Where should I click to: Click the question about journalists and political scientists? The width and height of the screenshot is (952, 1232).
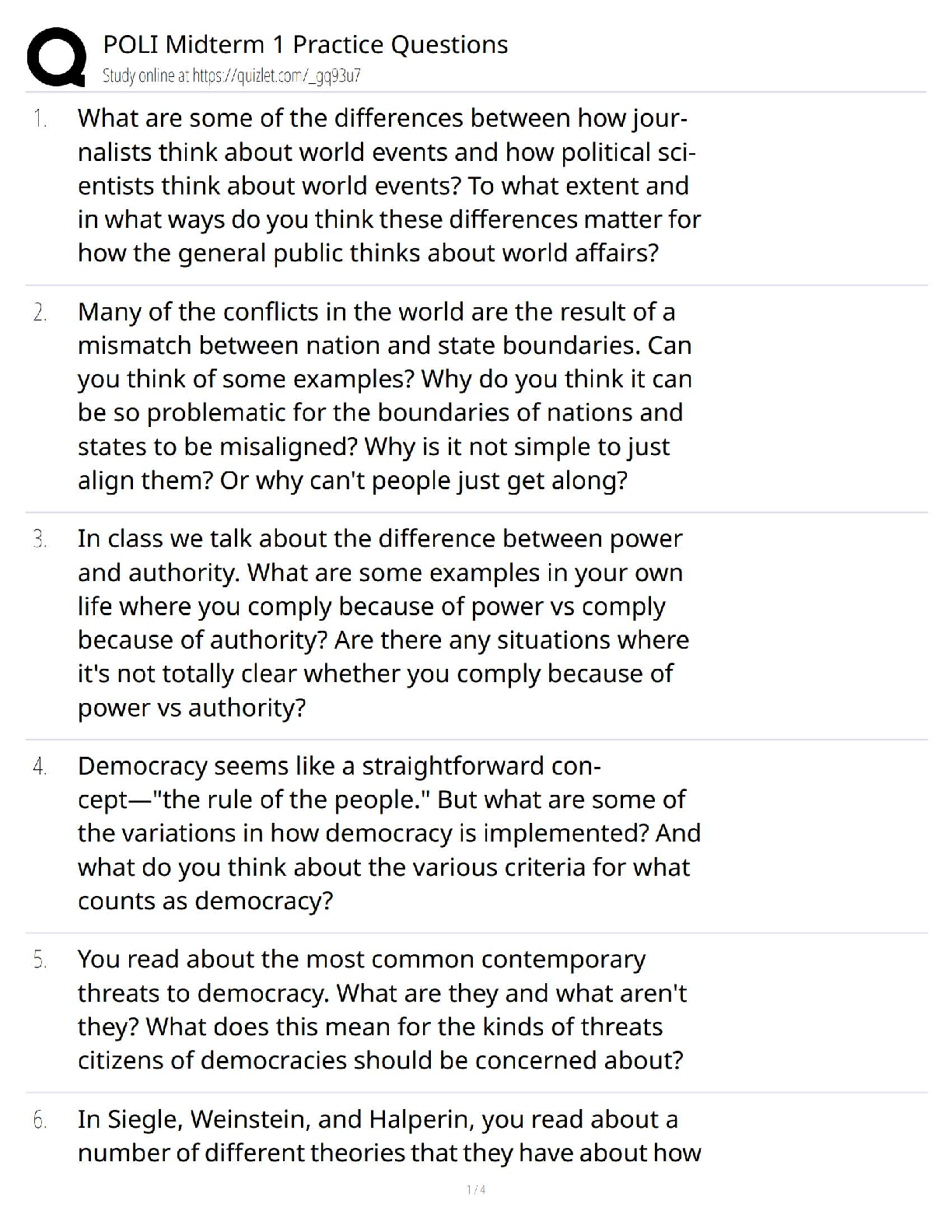pyautogui.click(x=389, y=186)
